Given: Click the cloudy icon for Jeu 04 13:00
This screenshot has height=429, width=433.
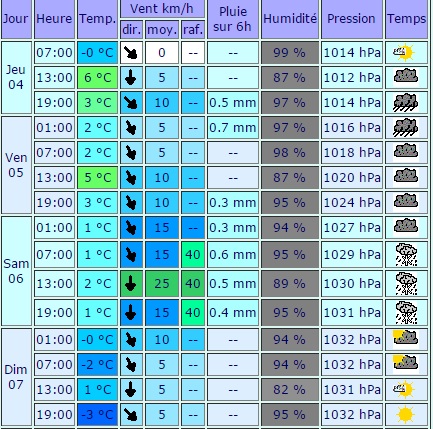Looking at the screenshot, I should coord(406,77).
